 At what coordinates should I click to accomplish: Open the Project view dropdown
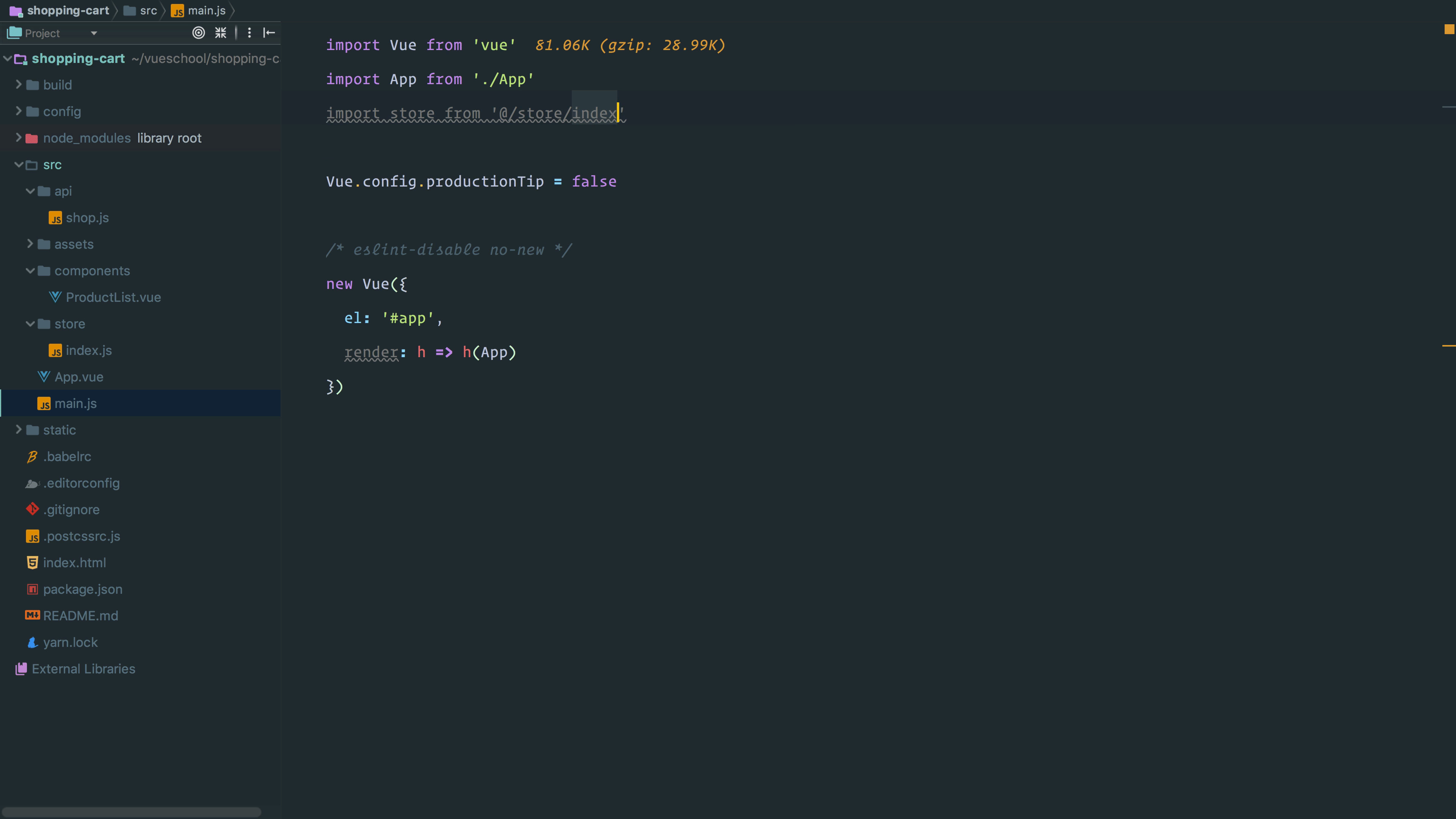point(94,33)
